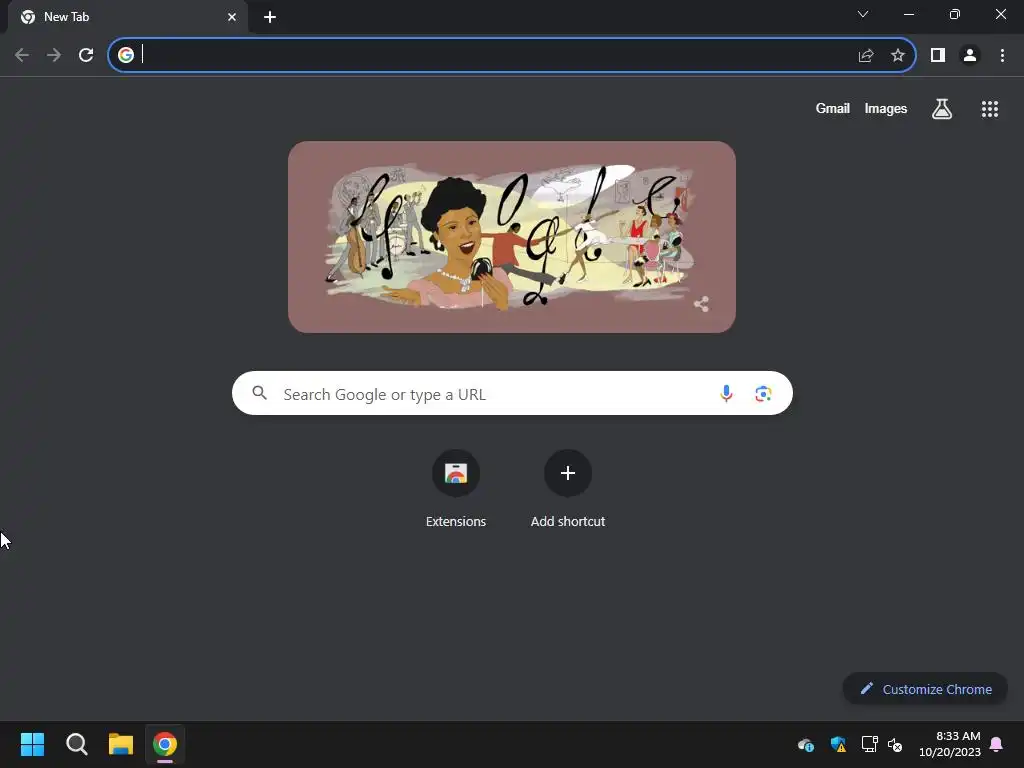Search by image with Google Lens

763,394
